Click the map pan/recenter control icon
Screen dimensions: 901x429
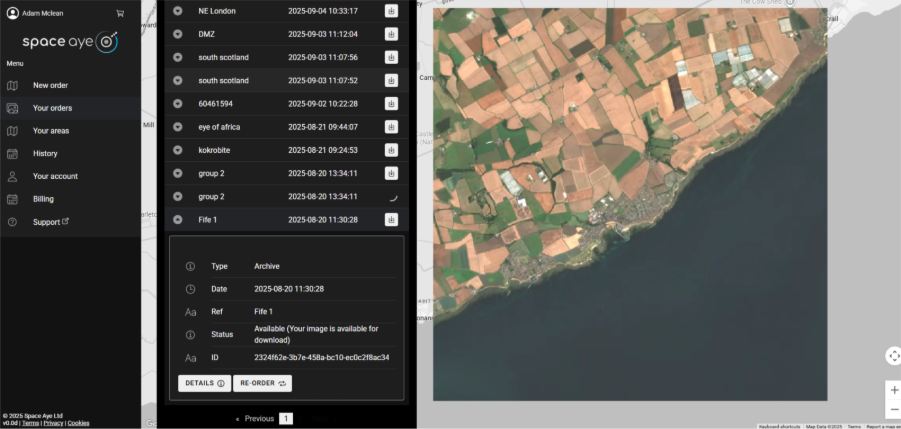[893, 356]
